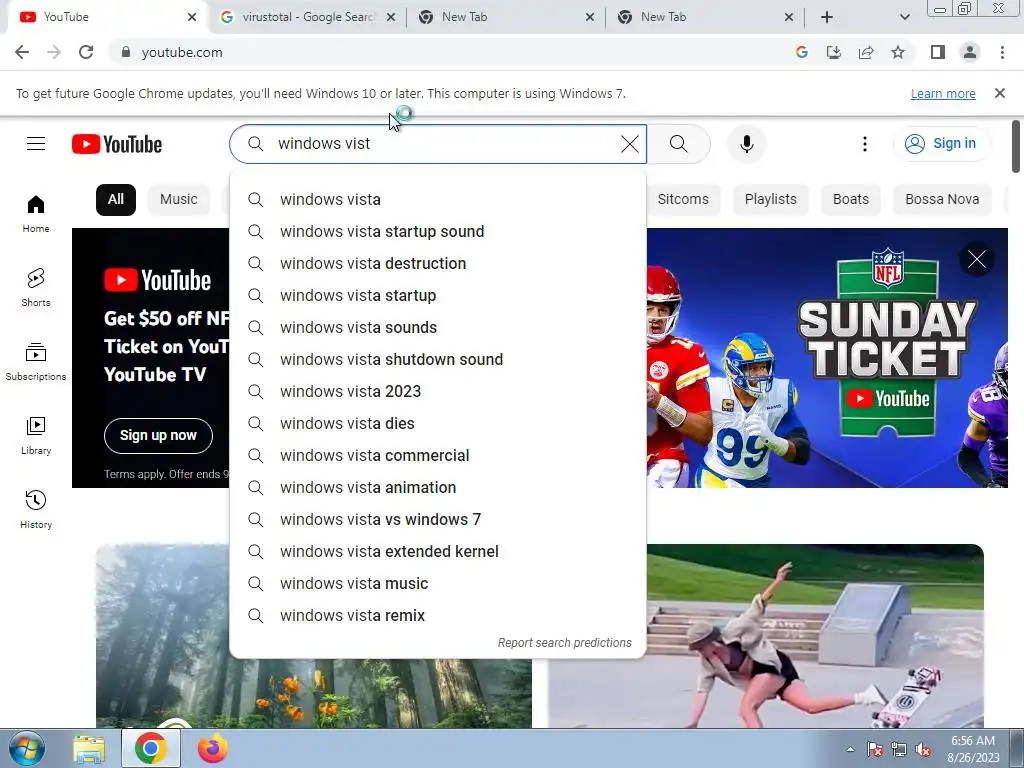Open YouTube settings three-dot menu
The image size is (1024, 768).
click(865, 144)
